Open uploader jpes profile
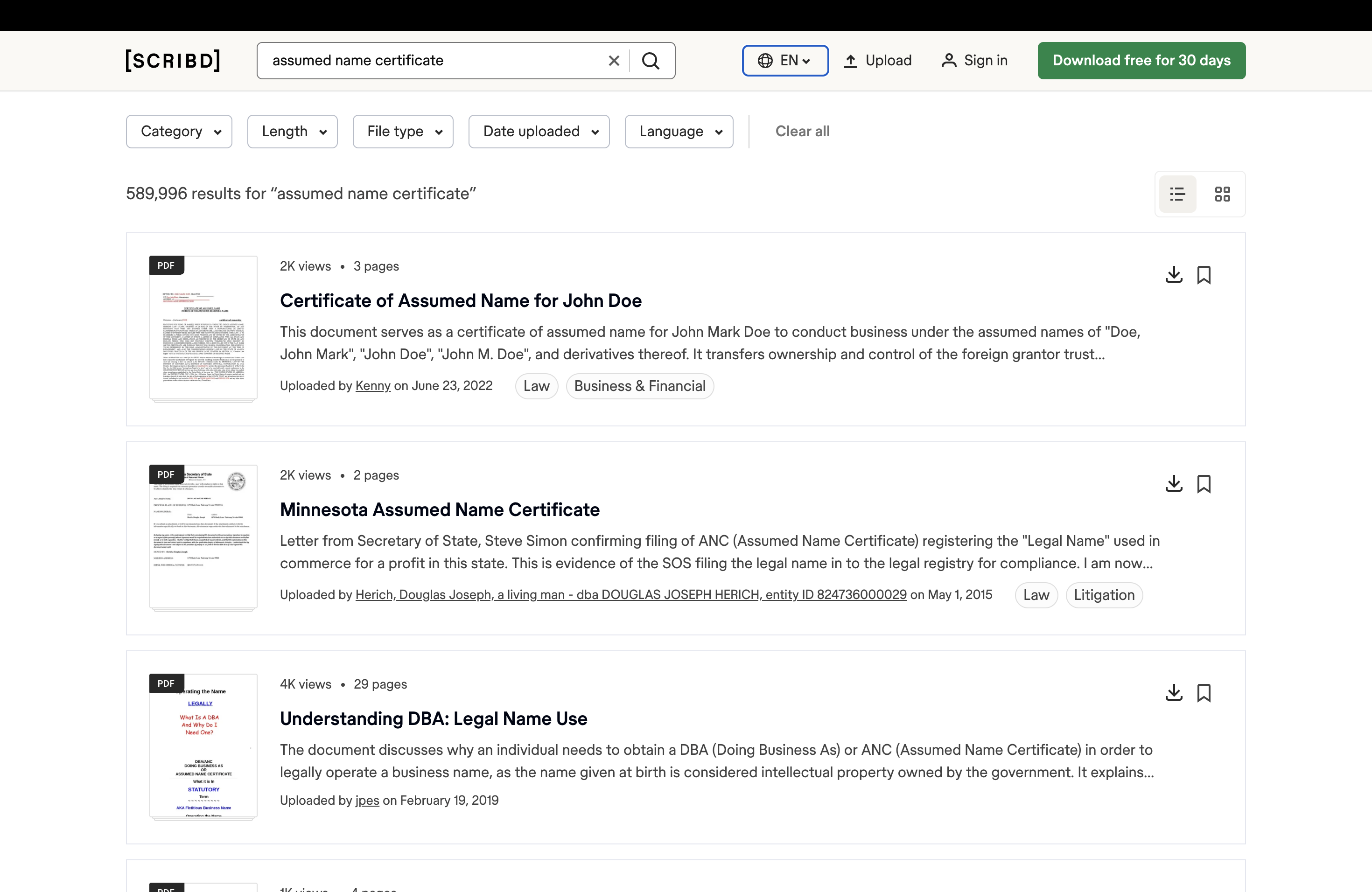 tap(367, 801)
